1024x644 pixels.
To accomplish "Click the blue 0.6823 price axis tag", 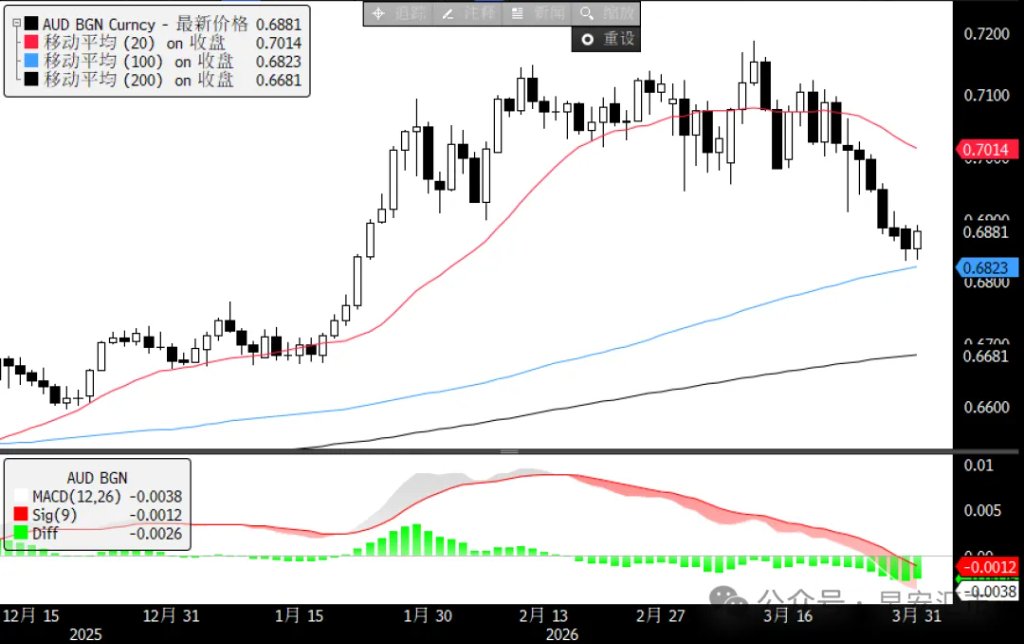I will click(988, 268).
